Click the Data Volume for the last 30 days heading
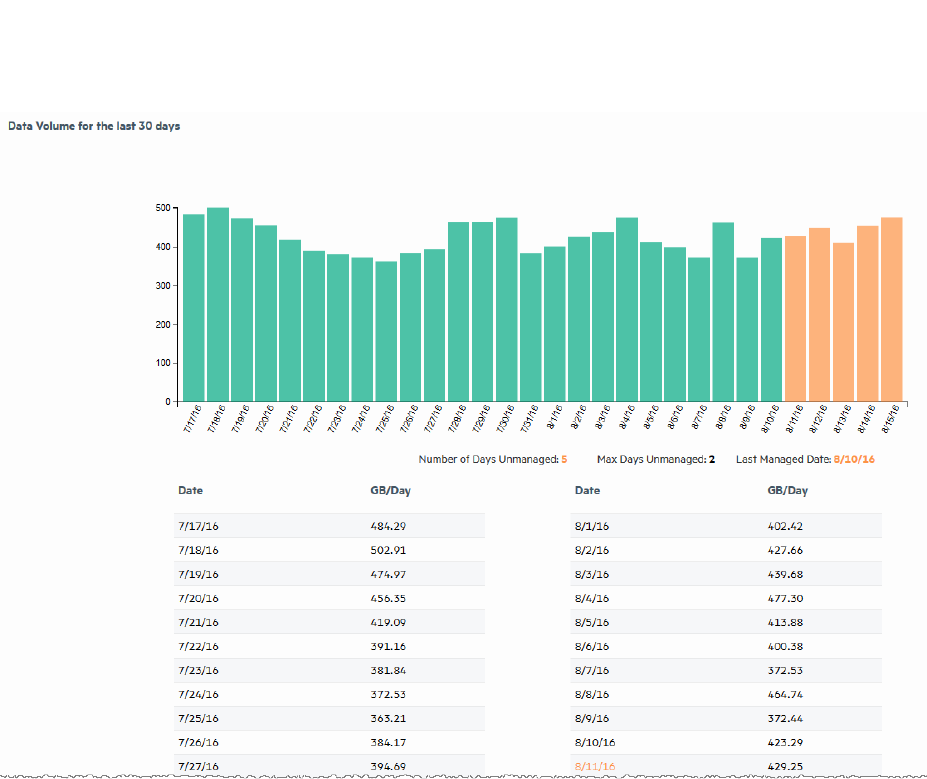The height and width of the screenshot is (779, 927). pyautogui.click(x=94, y=127)
